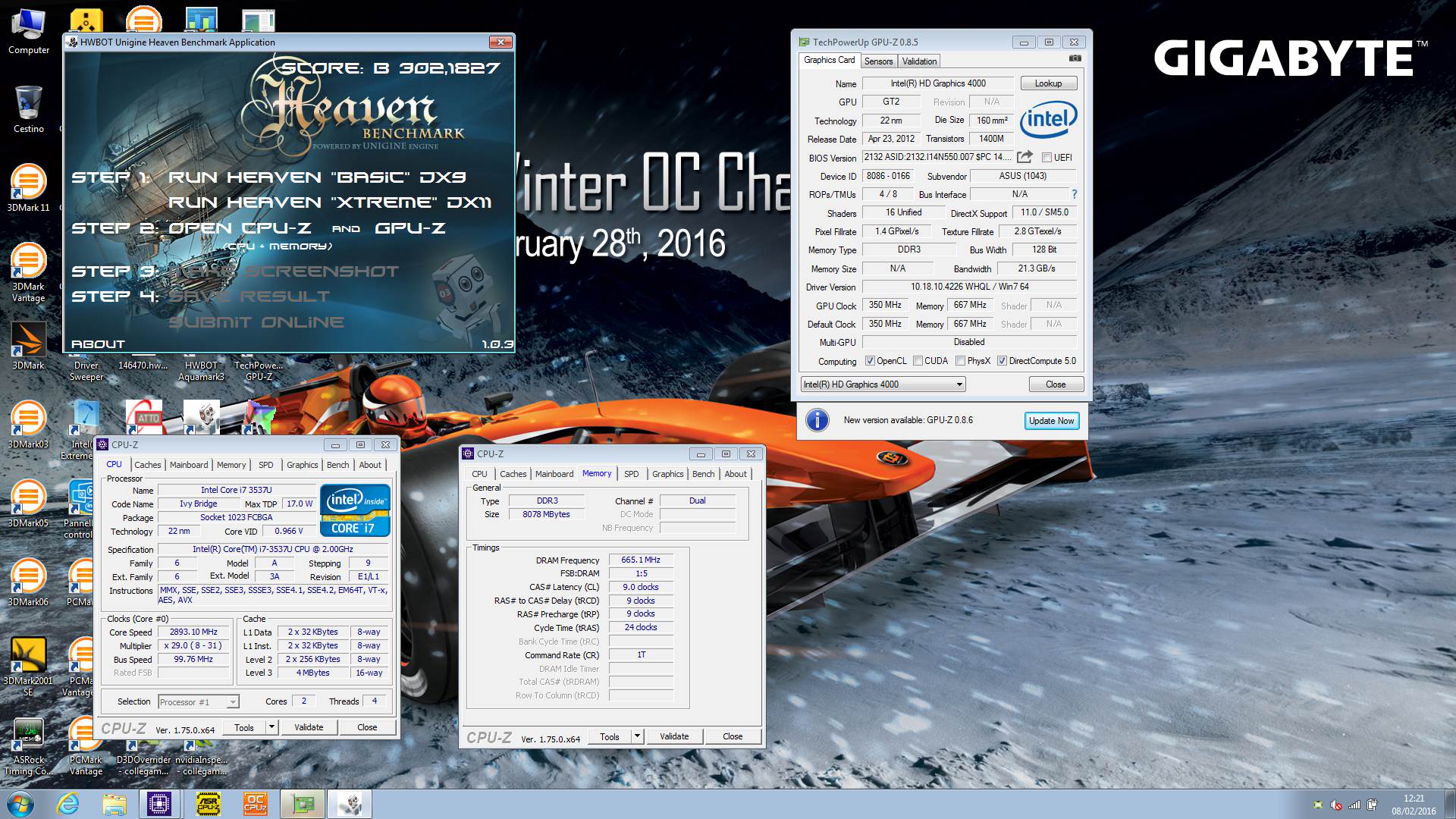Screen dimensions: 1456x819
Task: Click the Intel logo in GPU-Z
Action: point(1048,120)
